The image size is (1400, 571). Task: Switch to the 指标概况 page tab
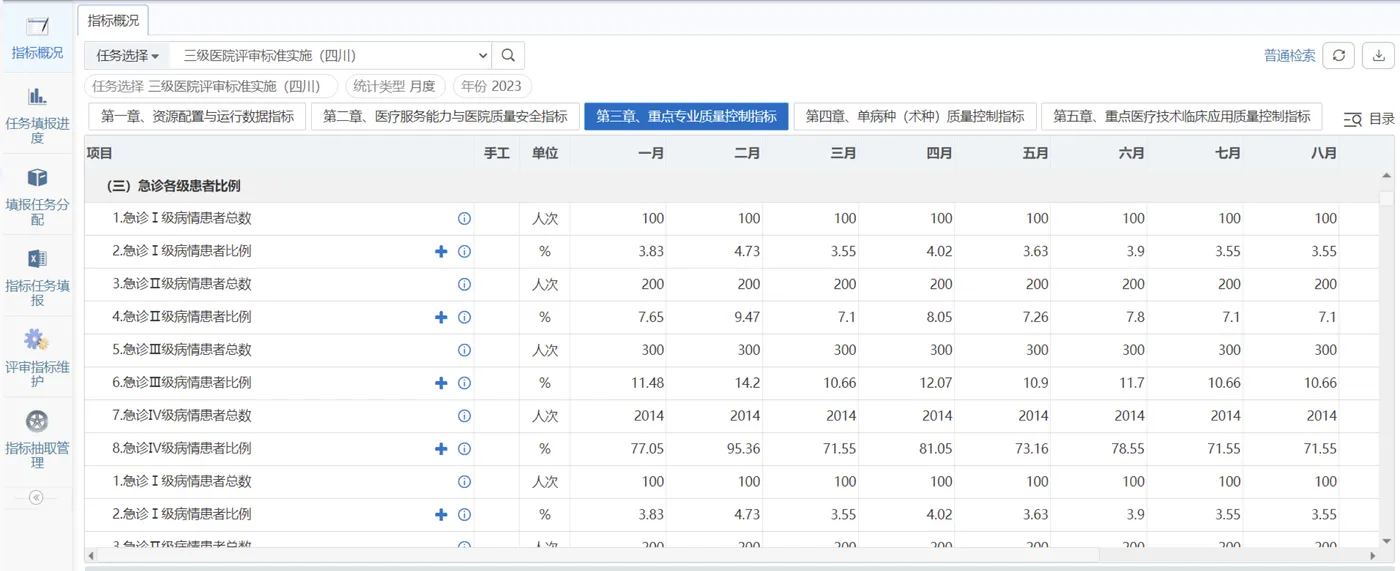pos(113,20)
